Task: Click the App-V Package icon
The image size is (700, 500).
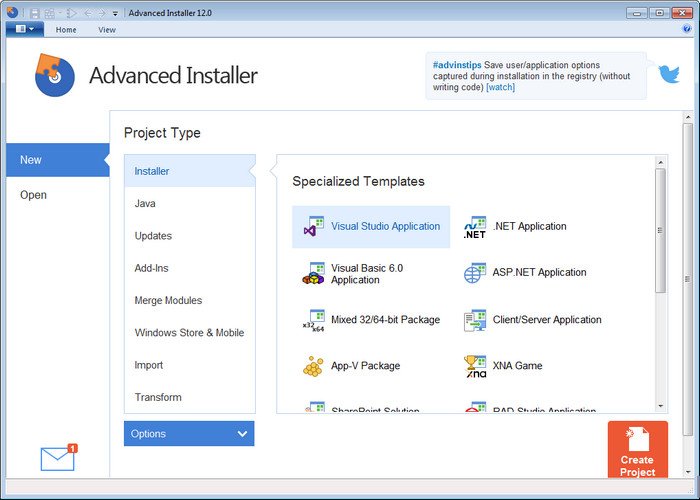Action: click(313, 367)
